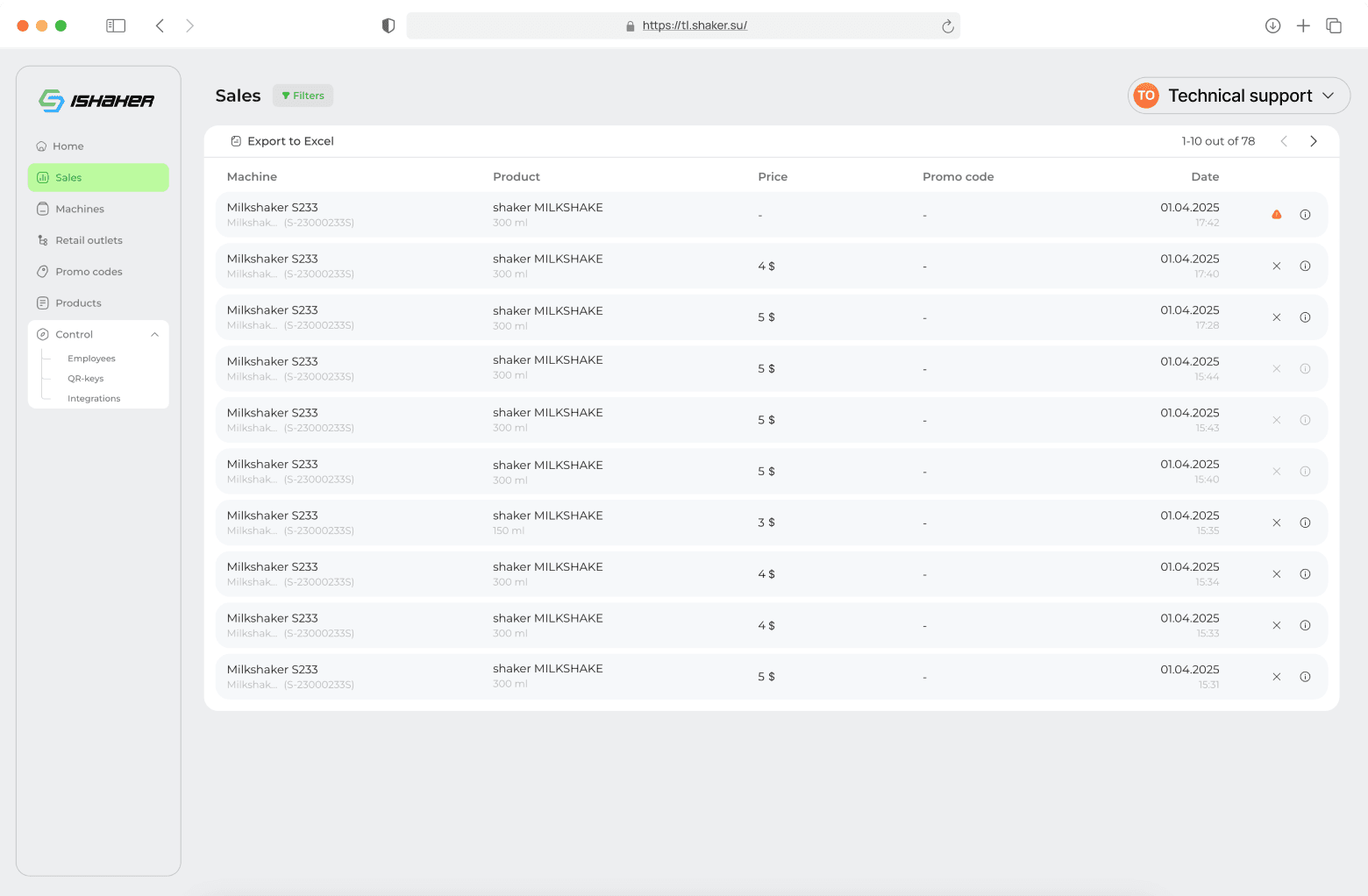Click the Product column header
The width and height of the screenshot is (1368, 896).
pyautogui.click(x=517, y=177)
